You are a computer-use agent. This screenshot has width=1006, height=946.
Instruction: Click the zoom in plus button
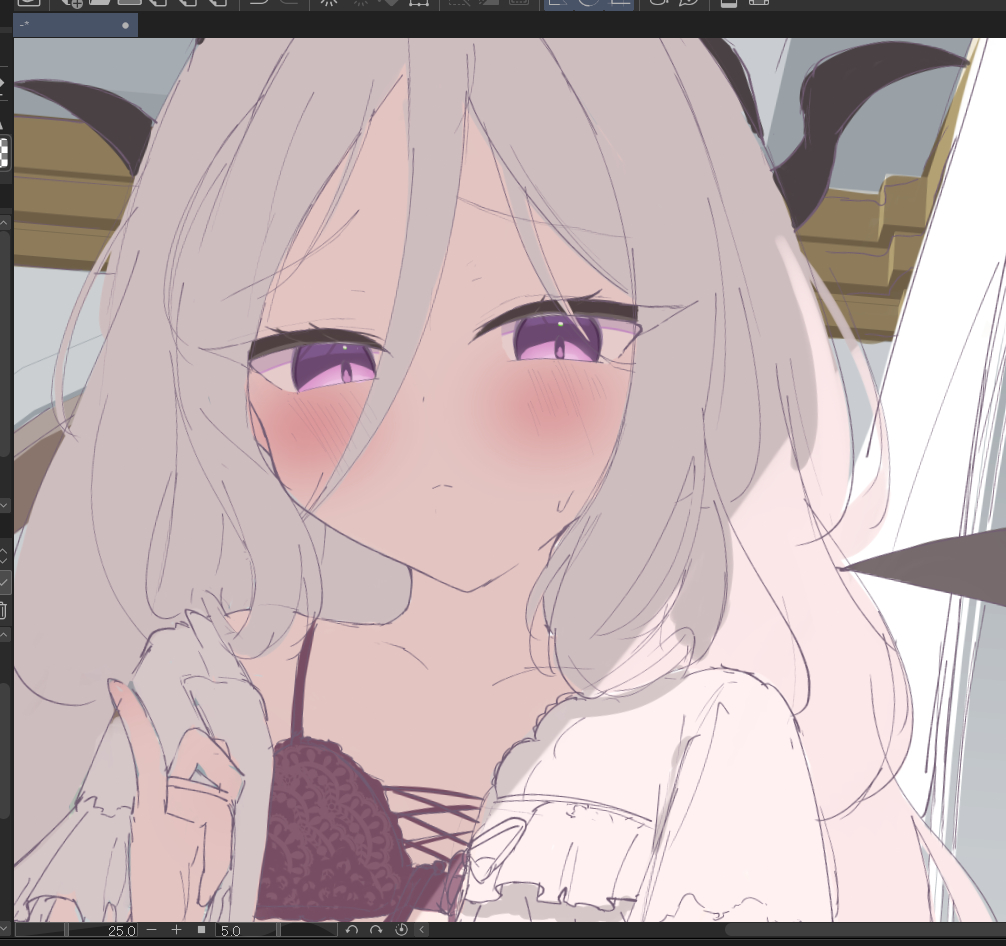pyautogui.click(x=176, y=929)
